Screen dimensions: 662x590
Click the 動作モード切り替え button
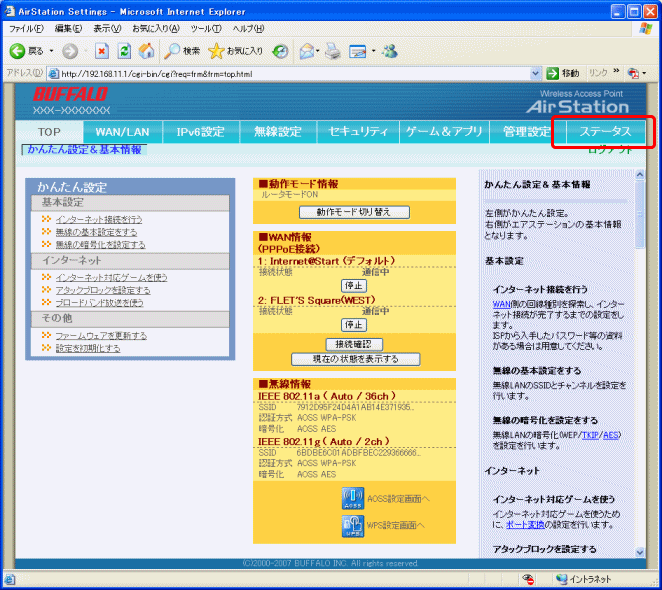[354, 212]
